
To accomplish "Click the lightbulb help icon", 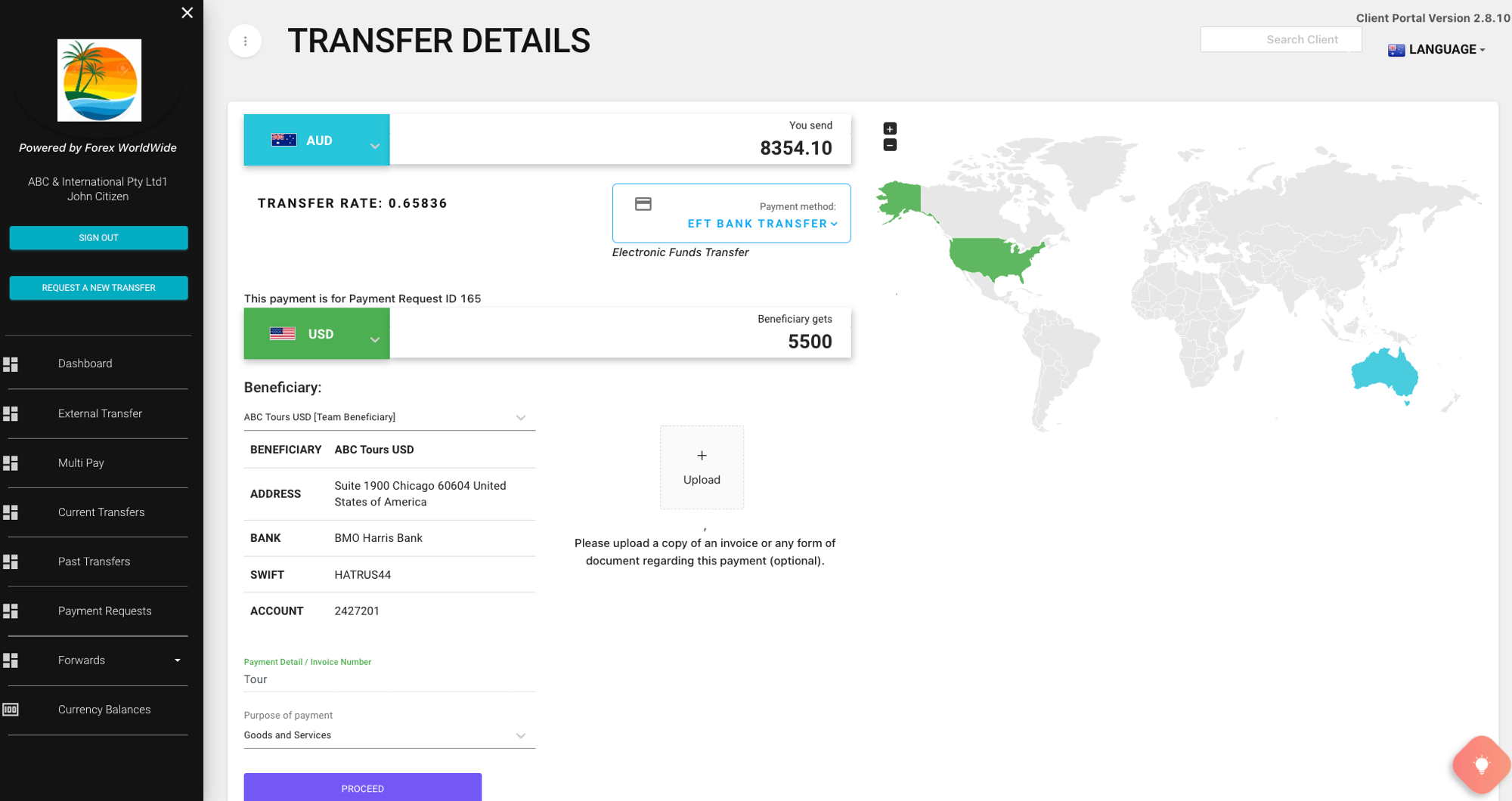I will (1481, 765).
